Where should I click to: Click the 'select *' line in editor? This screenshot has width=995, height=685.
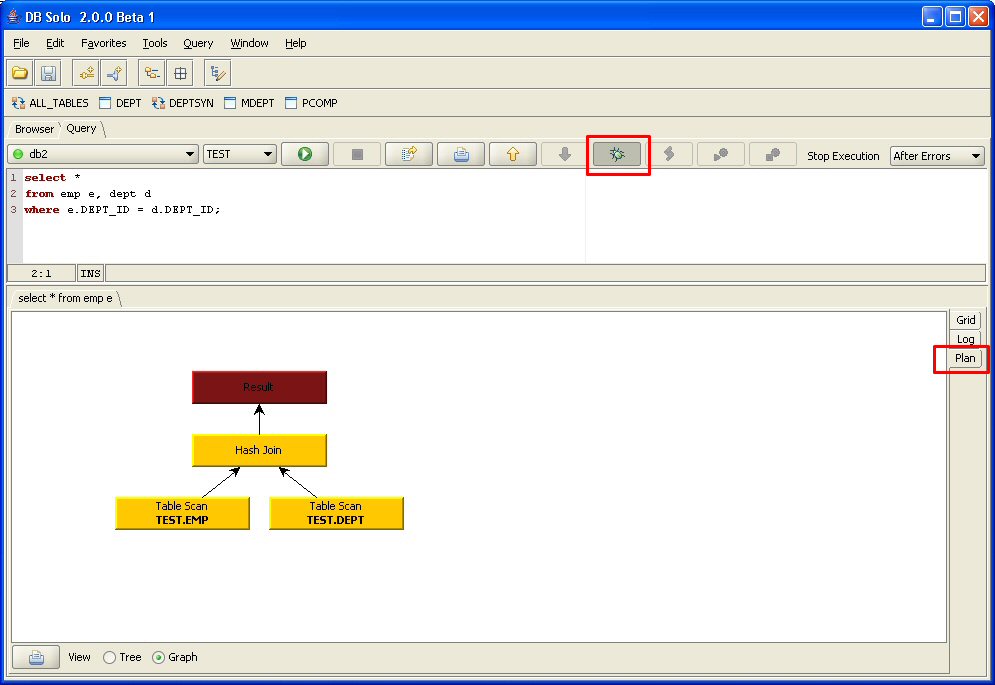(52, 178)
